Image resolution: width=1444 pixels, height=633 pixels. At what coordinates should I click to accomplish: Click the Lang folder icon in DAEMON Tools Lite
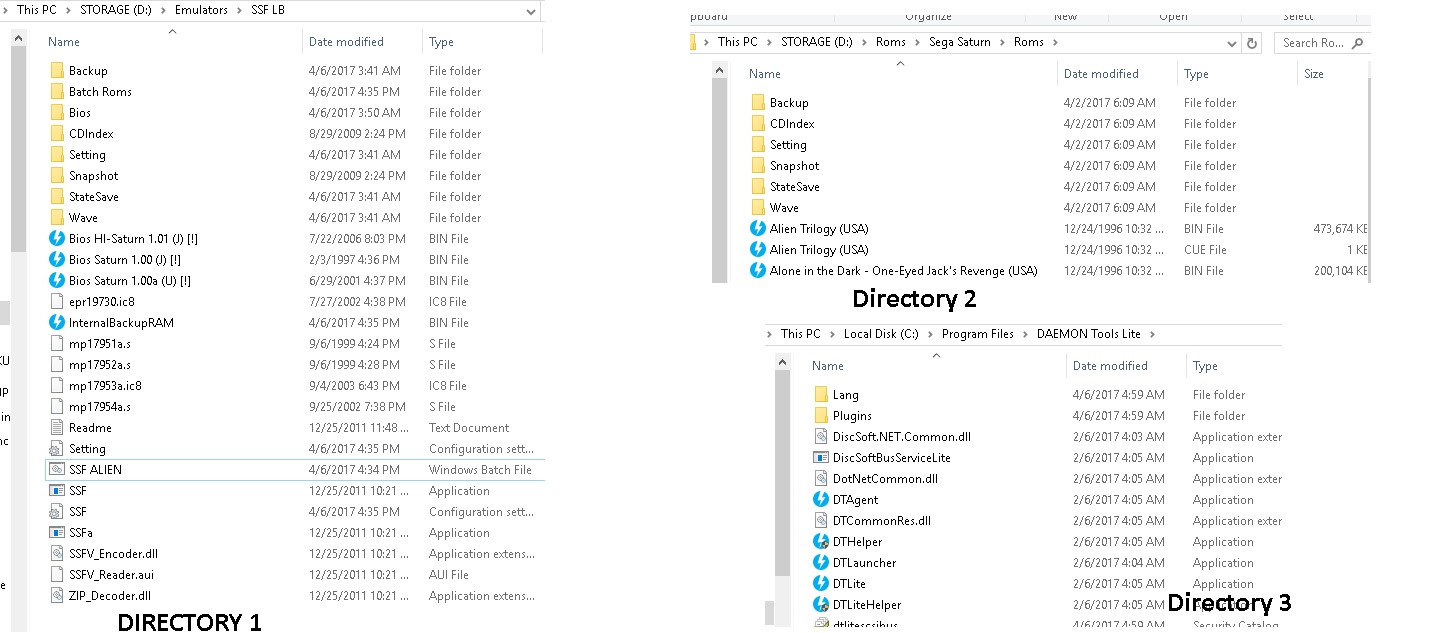pos(821,395)
